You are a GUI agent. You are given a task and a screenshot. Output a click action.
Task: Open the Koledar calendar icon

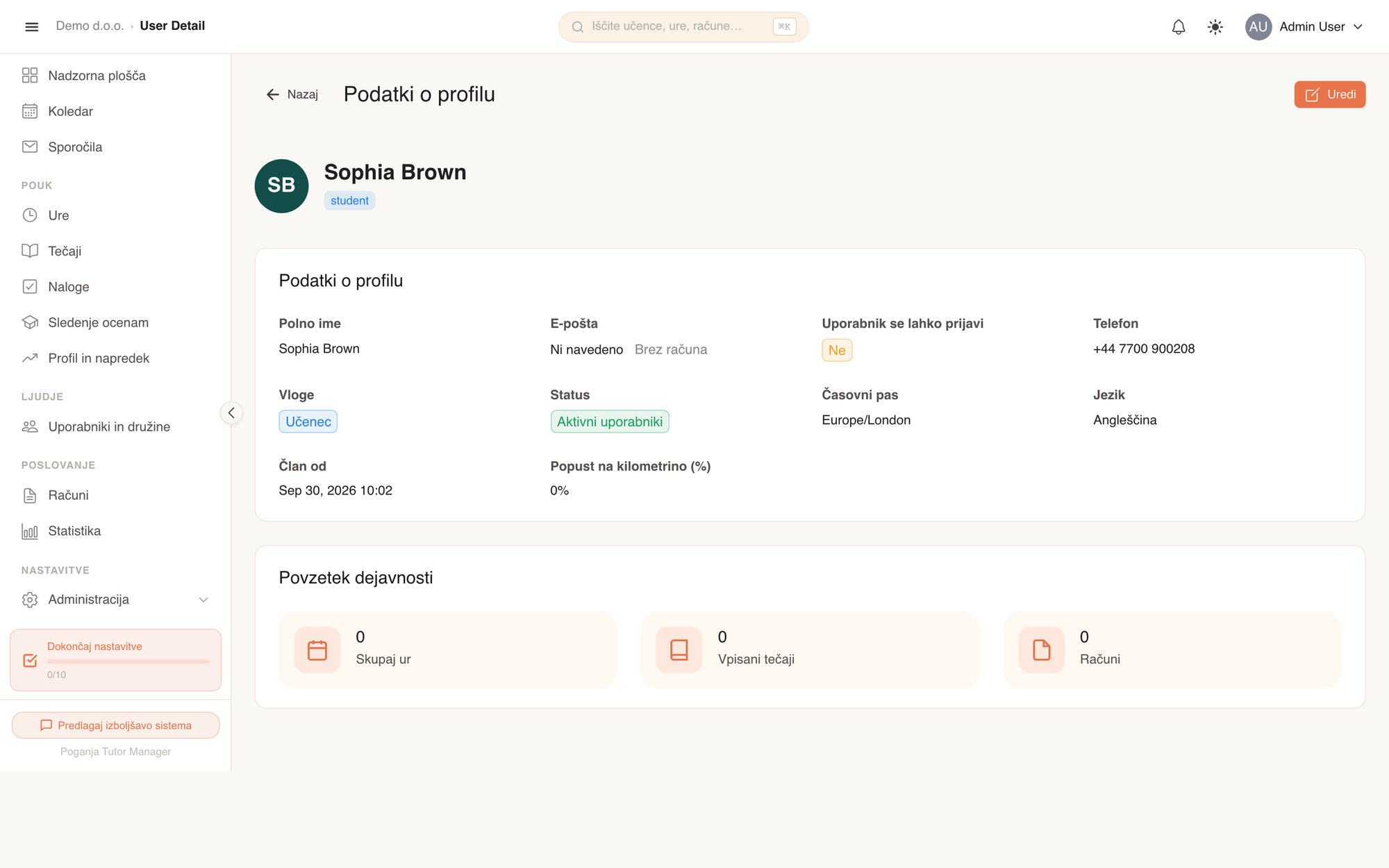point(30,111)
